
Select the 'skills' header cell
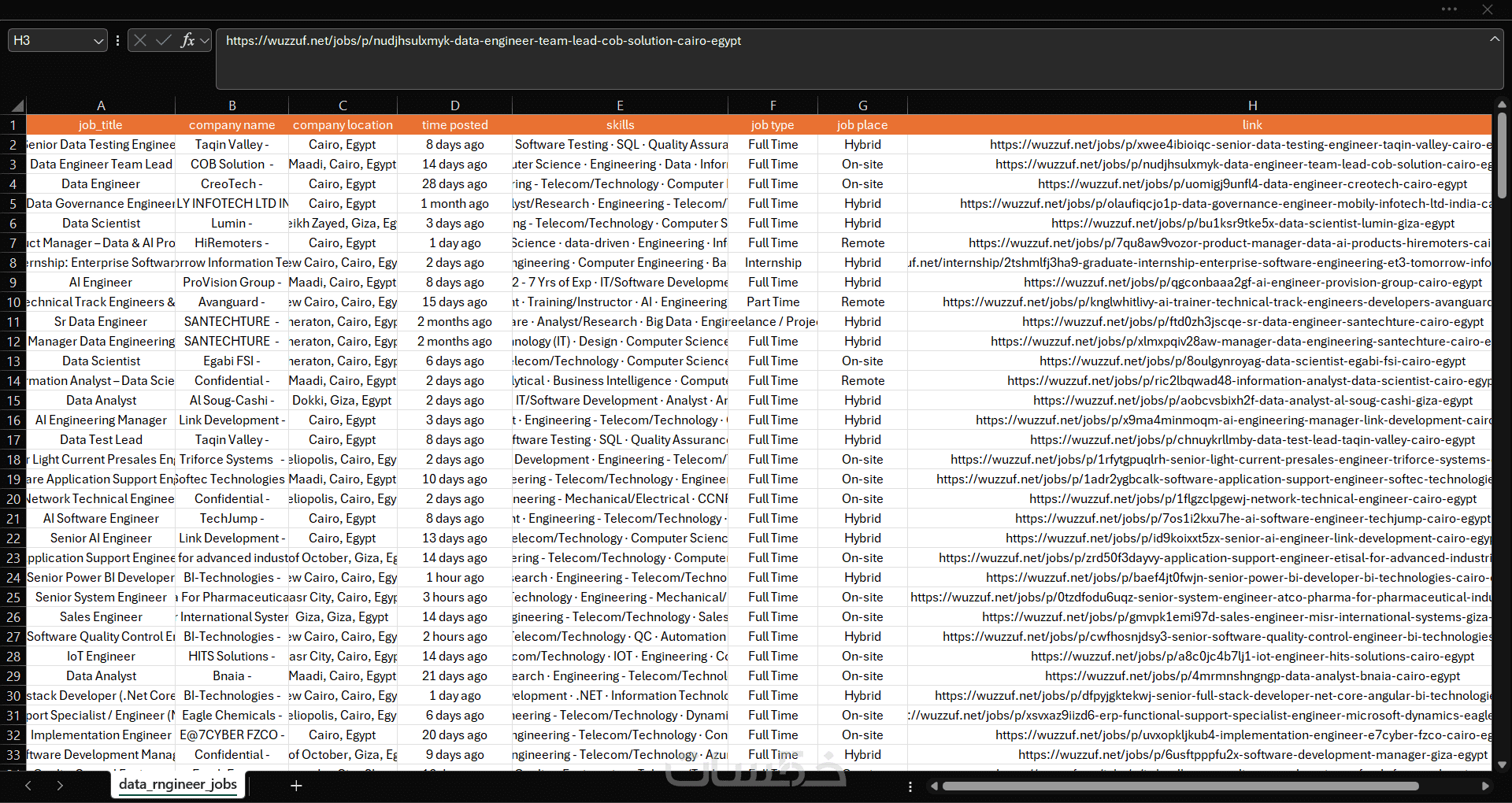click(x=621, y=125)
